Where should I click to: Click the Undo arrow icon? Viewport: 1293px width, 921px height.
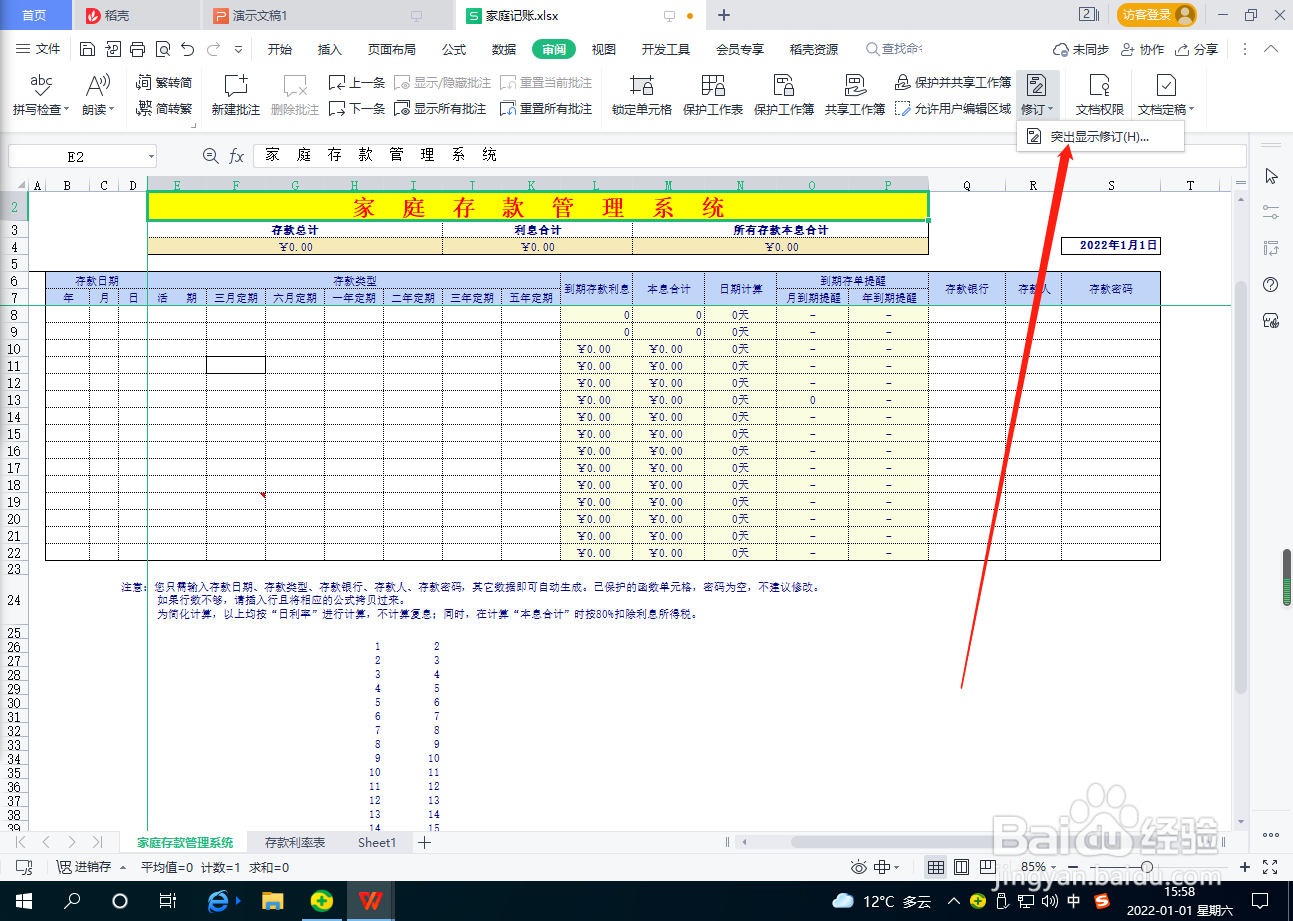pos(187,49)
